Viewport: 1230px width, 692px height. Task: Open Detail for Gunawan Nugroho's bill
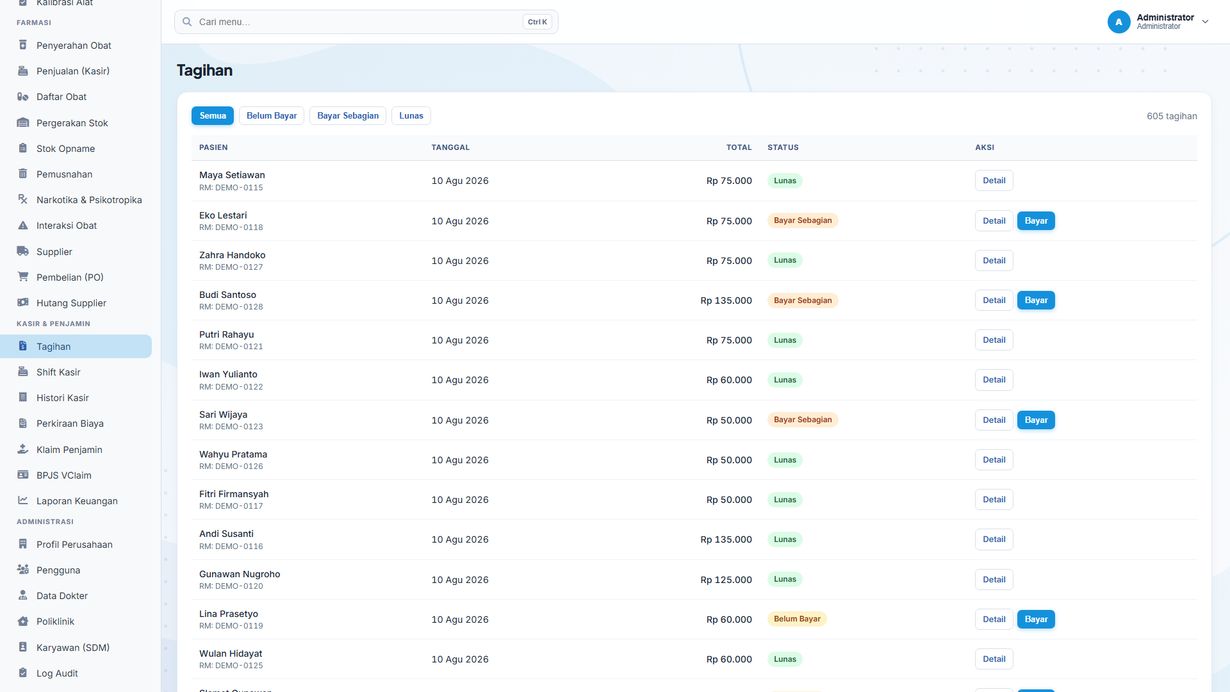(994, 580)
